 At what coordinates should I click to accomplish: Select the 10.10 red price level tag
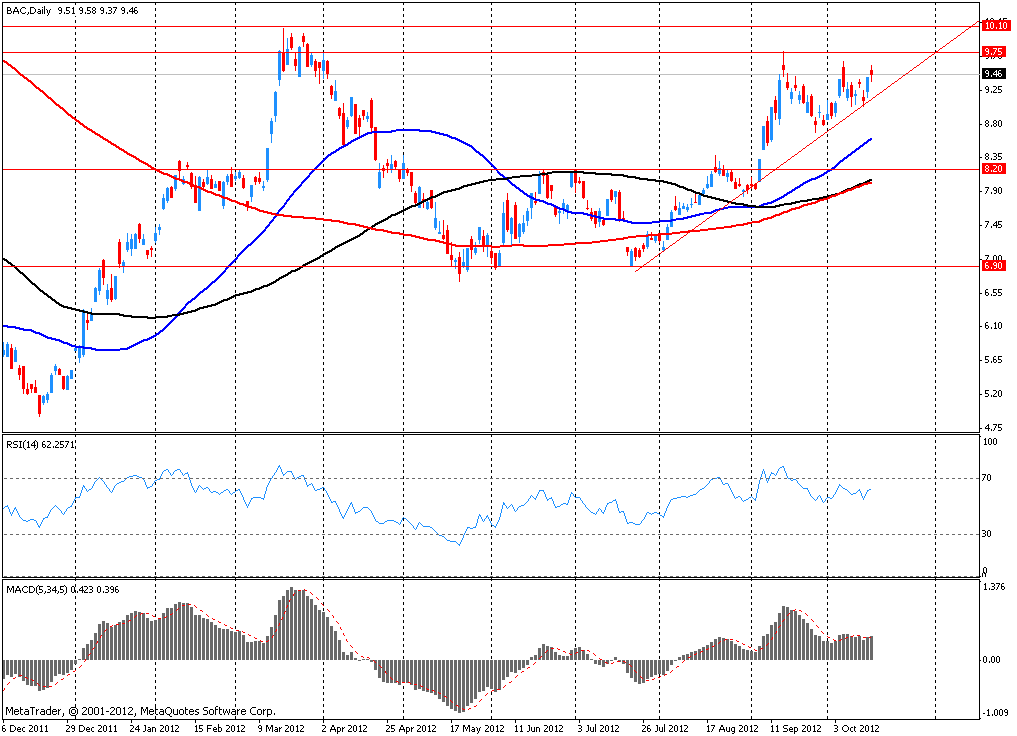point(994,25)
